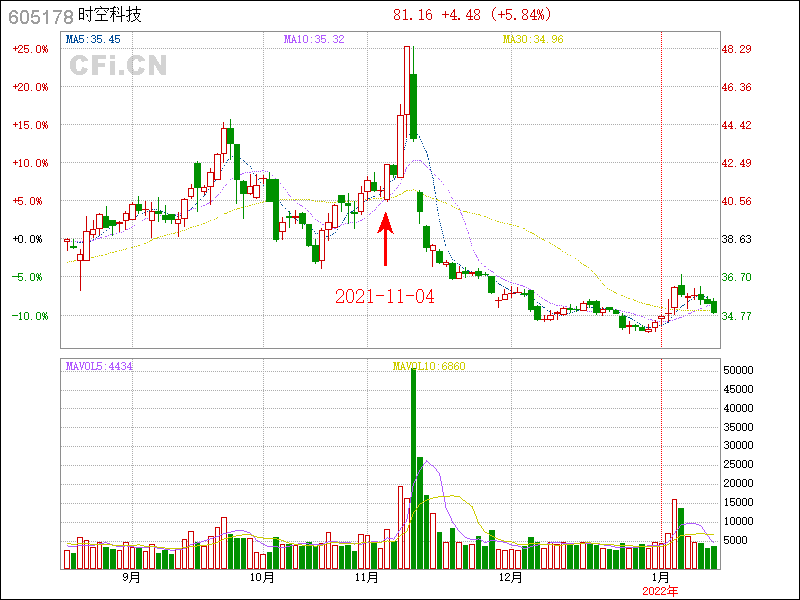Click the MAVOL10:6660 volume label
The height and width of the screenshot is (600, 800).
point(429,366)
